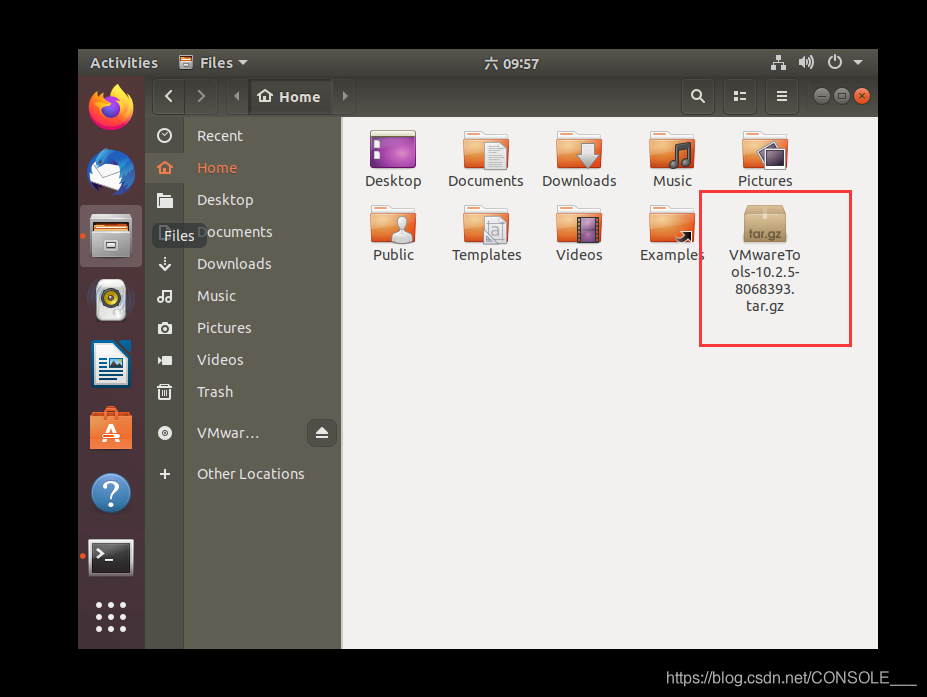The width and height of the screenshot is (927, 697).
Task: Open the search magnifier button
Action: 698,96
